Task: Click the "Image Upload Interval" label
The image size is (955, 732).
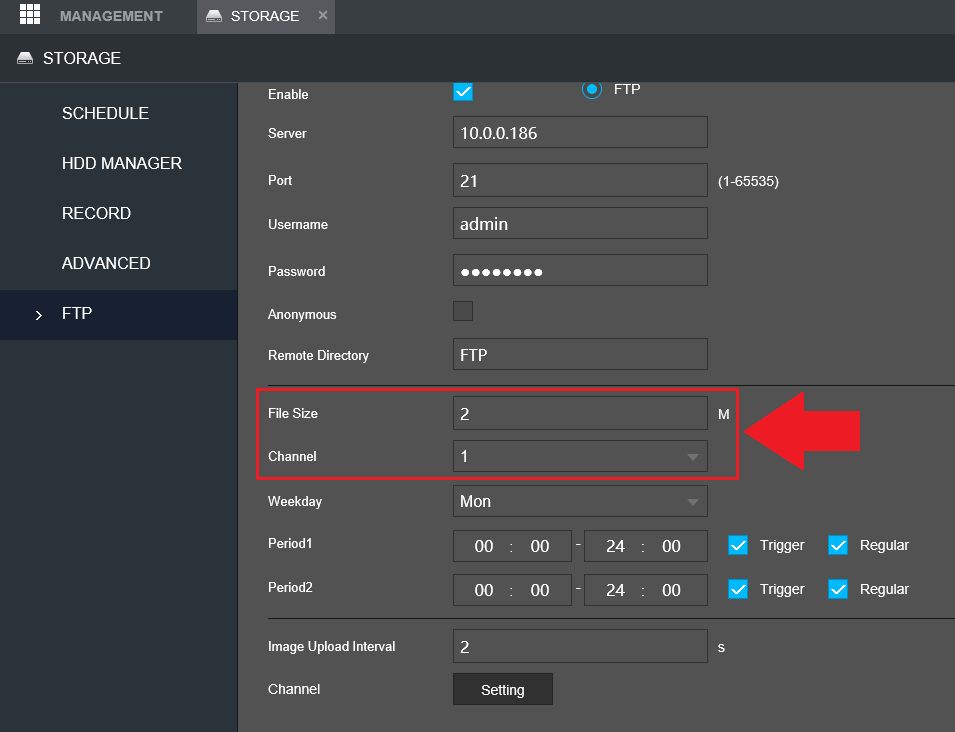Action: coord(331,647)
